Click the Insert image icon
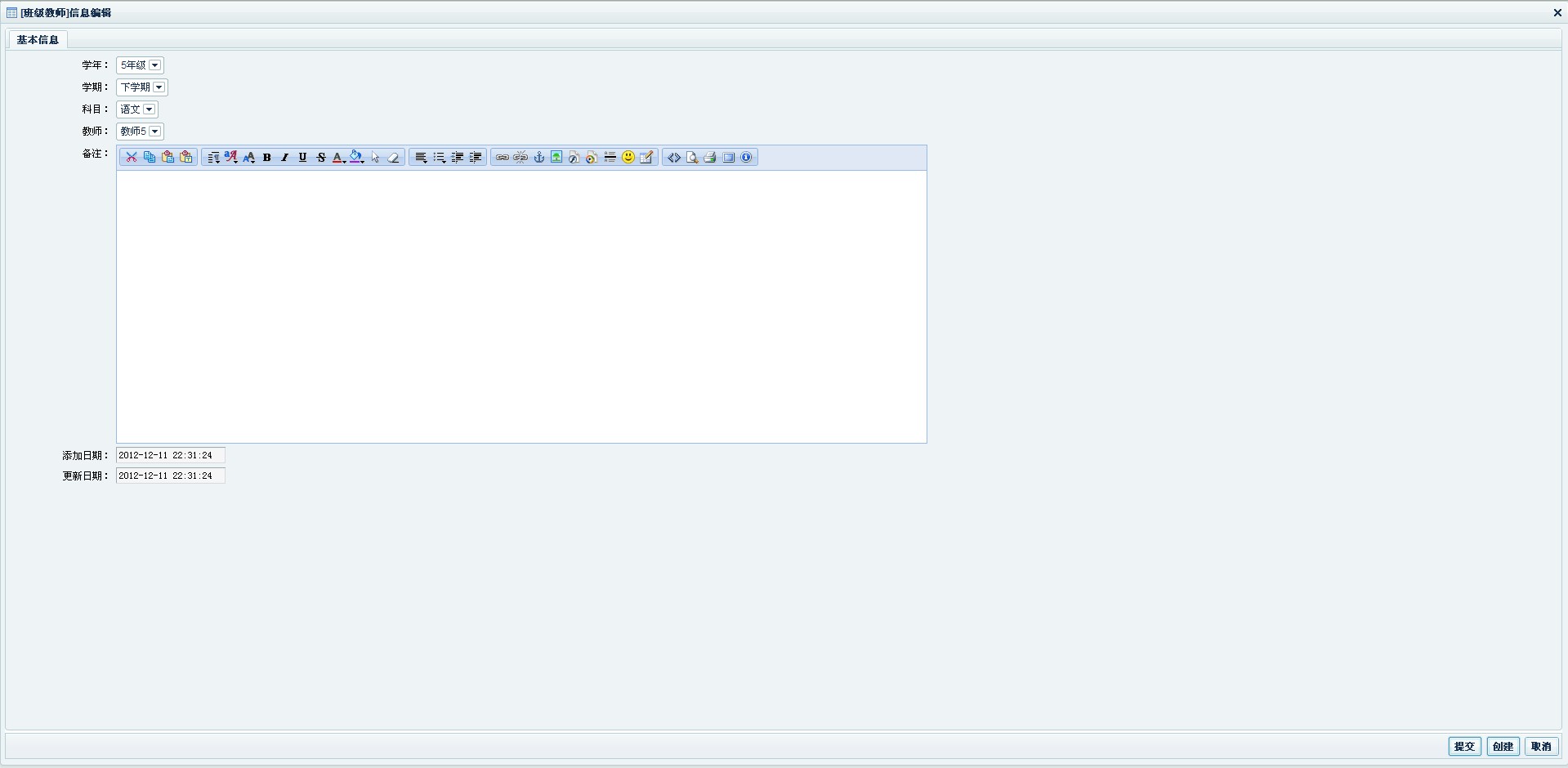Image resolution: width=1568 pixels, height=768 pixels. click(556, 157)
